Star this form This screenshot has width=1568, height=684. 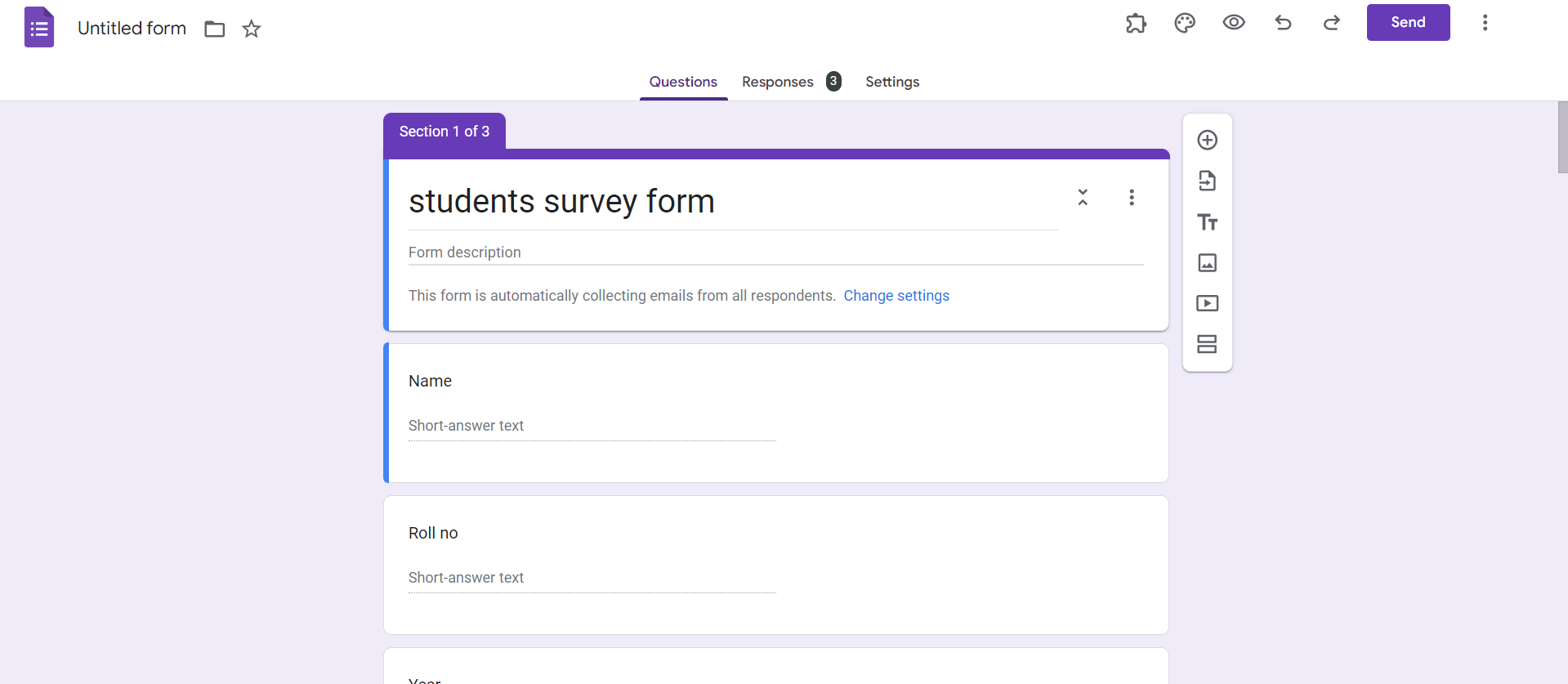pyautogui.click(x=252, y=29)
